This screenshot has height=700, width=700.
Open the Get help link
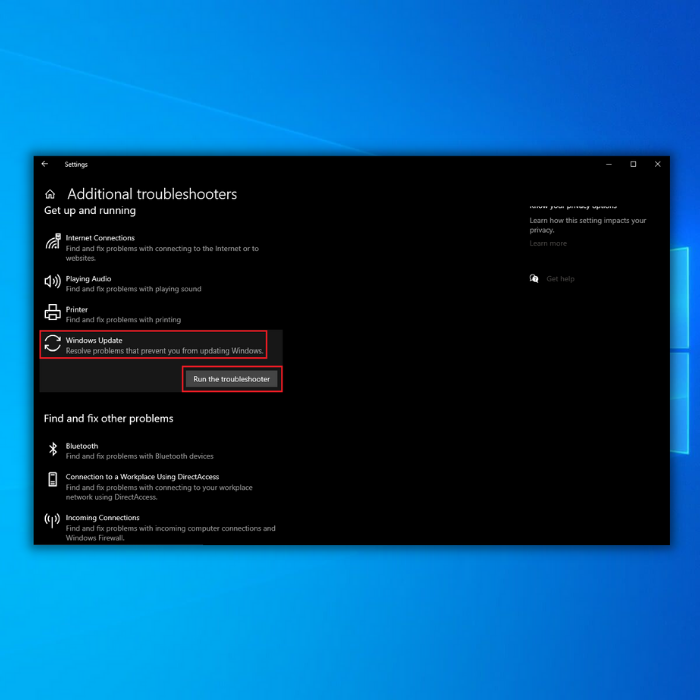click(x=560, y=279)
